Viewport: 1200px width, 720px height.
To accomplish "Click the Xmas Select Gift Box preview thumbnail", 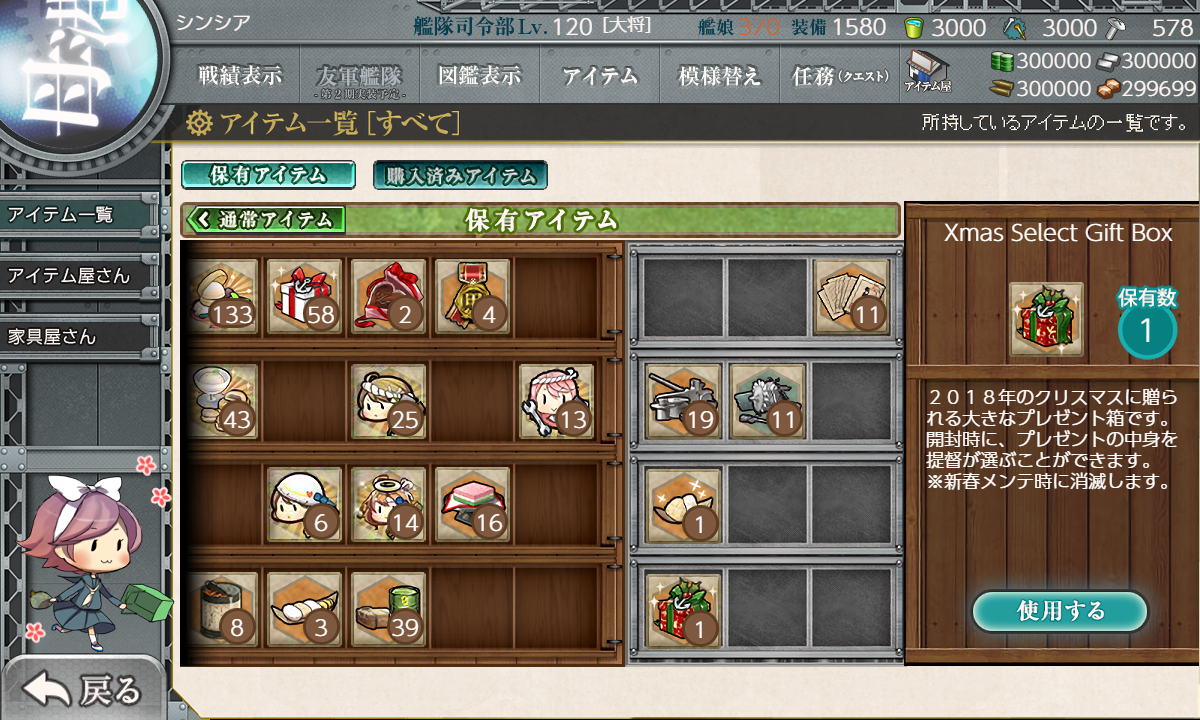I will (x=1045, y=320).
